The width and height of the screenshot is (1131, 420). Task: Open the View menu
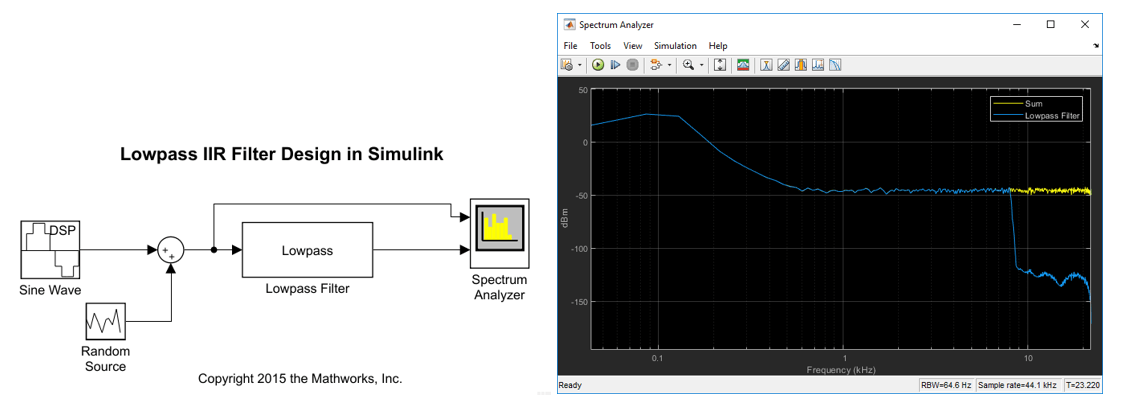click(x=633, y=45)
